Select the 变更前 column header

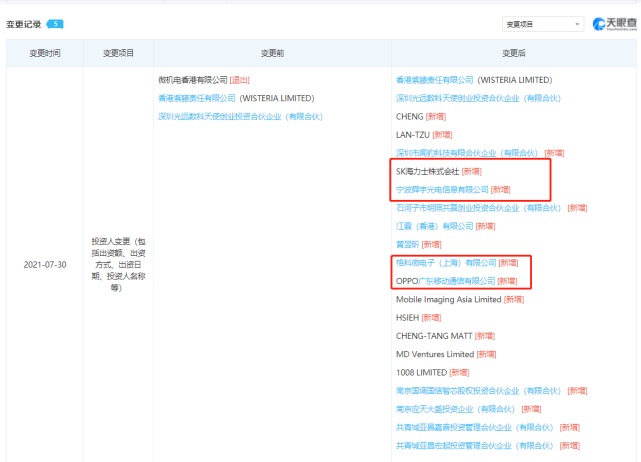coord(272,53)
